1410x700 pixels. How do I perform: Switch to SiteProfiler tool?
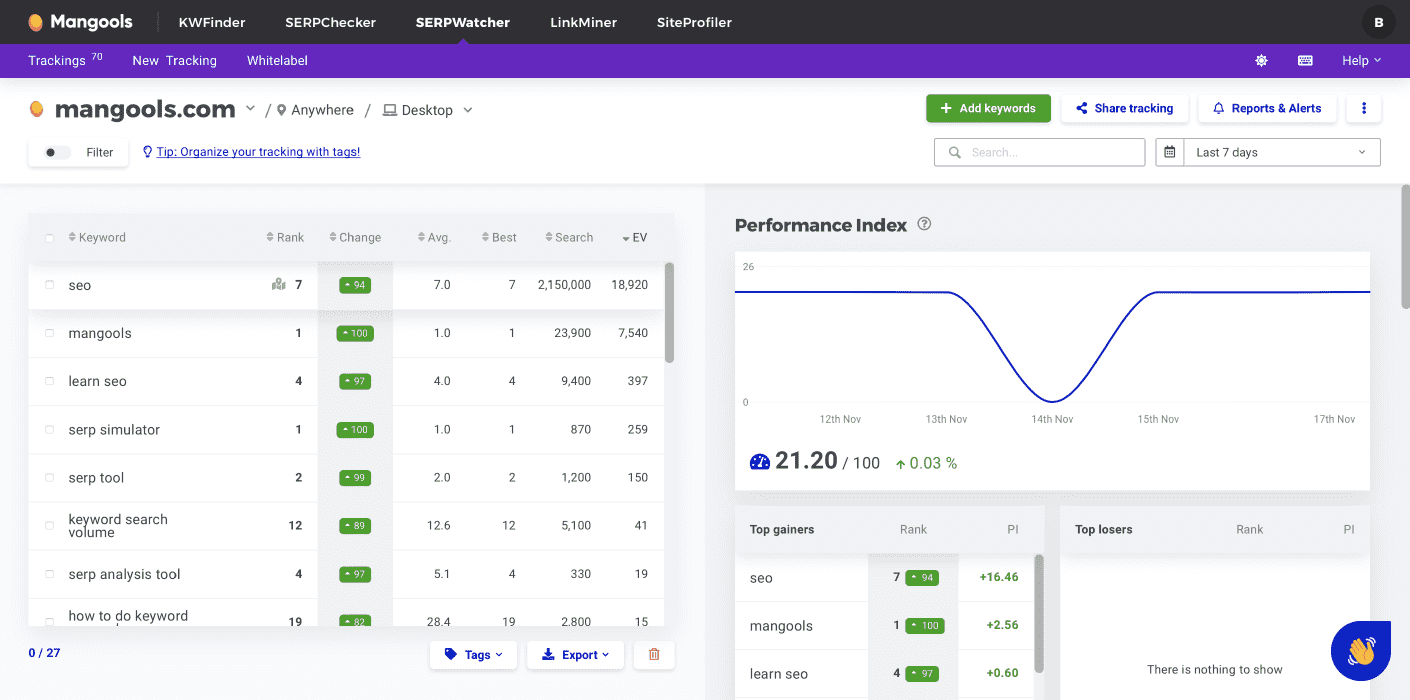click(695, 22)
